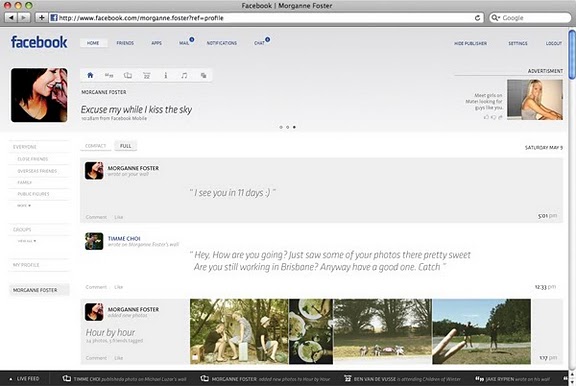
Task: Switch the feed to Compact view
Action: point(96,146)
